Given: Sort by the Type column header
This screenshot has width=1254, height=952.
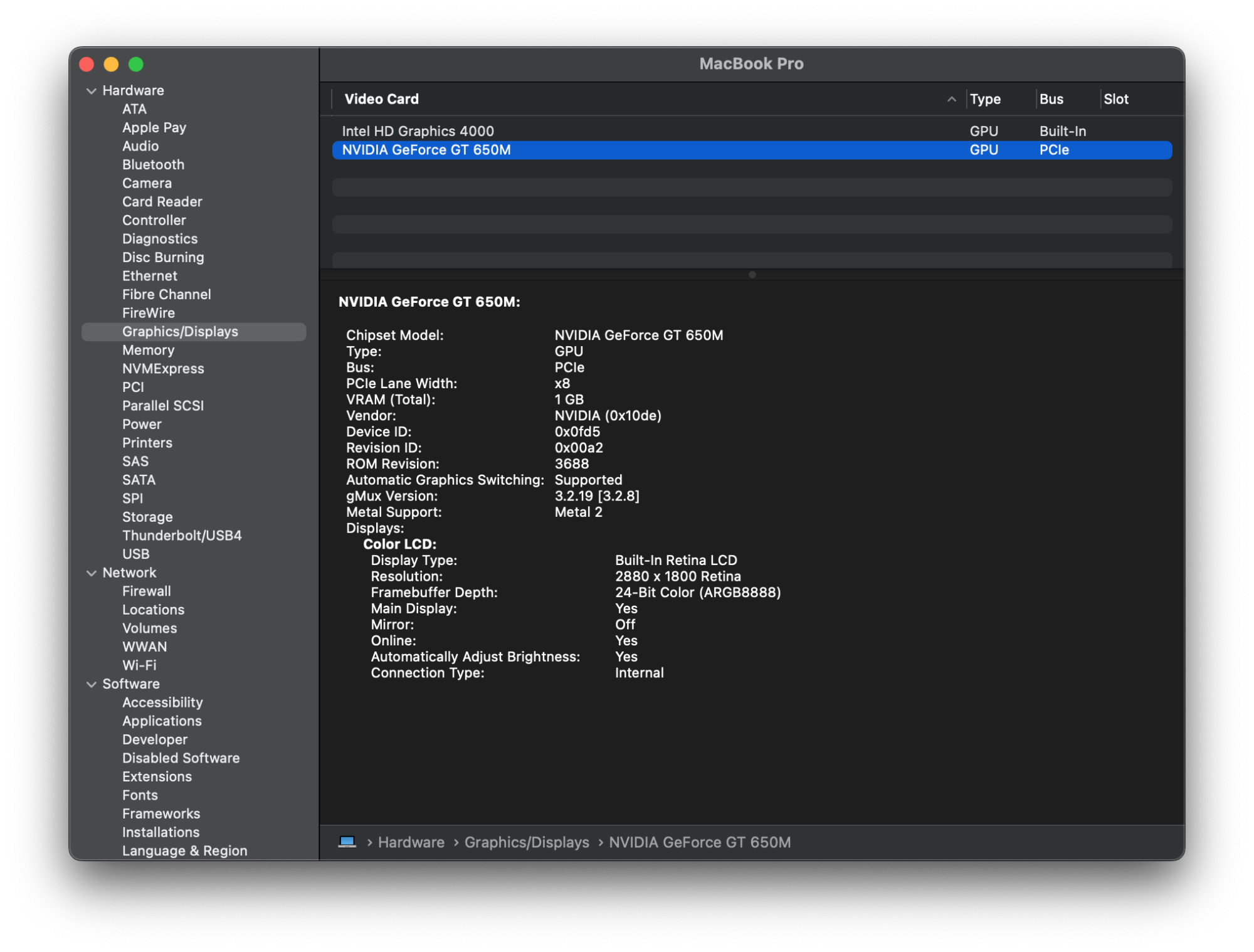Looking at the screenshot, I should click(x=985, y=99).
